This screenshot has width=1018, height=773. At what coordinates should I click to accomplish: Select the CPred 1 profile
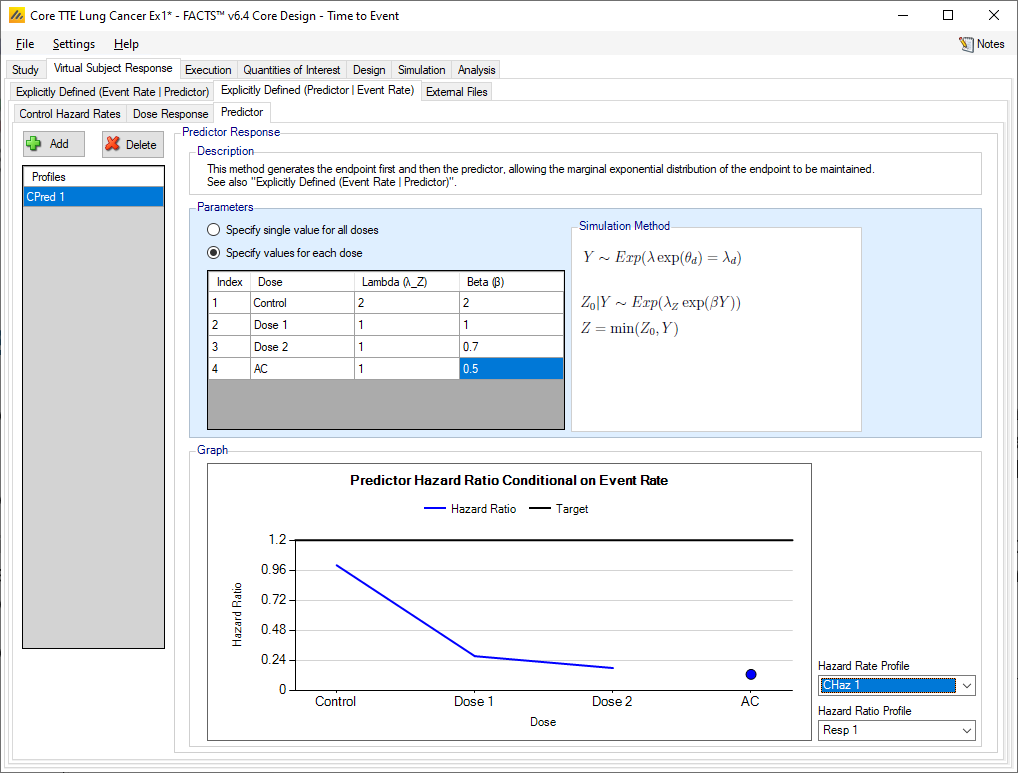pos(93,197)
